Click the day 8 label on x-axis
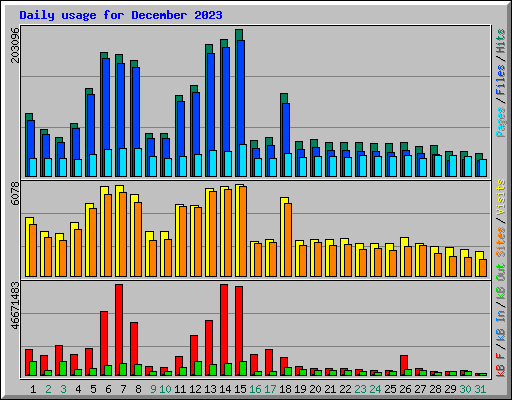This screenshot has width=512, height=400. point(138,389)
